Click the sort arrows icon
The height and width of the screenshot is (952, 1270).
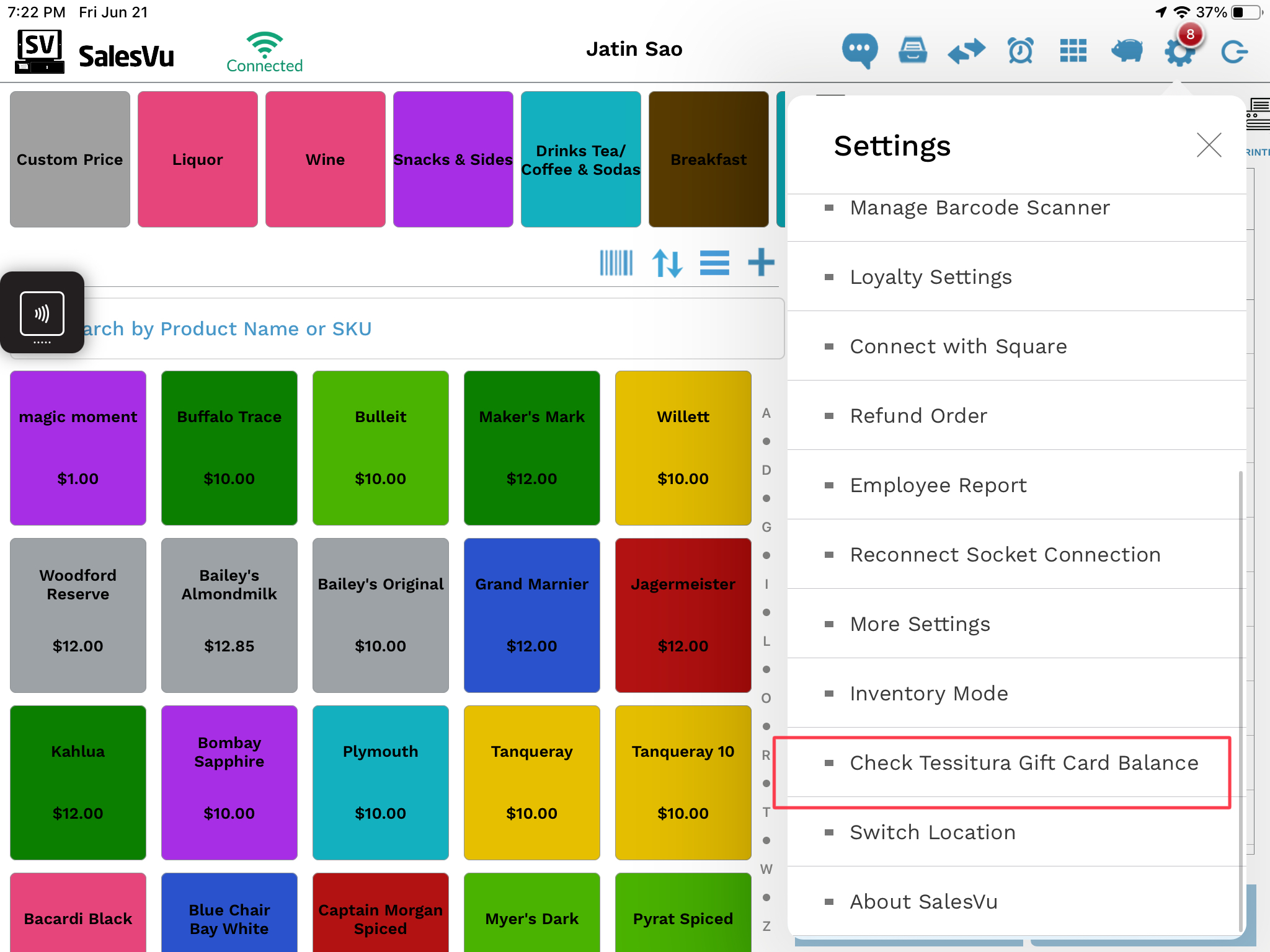tap(667, 263)
